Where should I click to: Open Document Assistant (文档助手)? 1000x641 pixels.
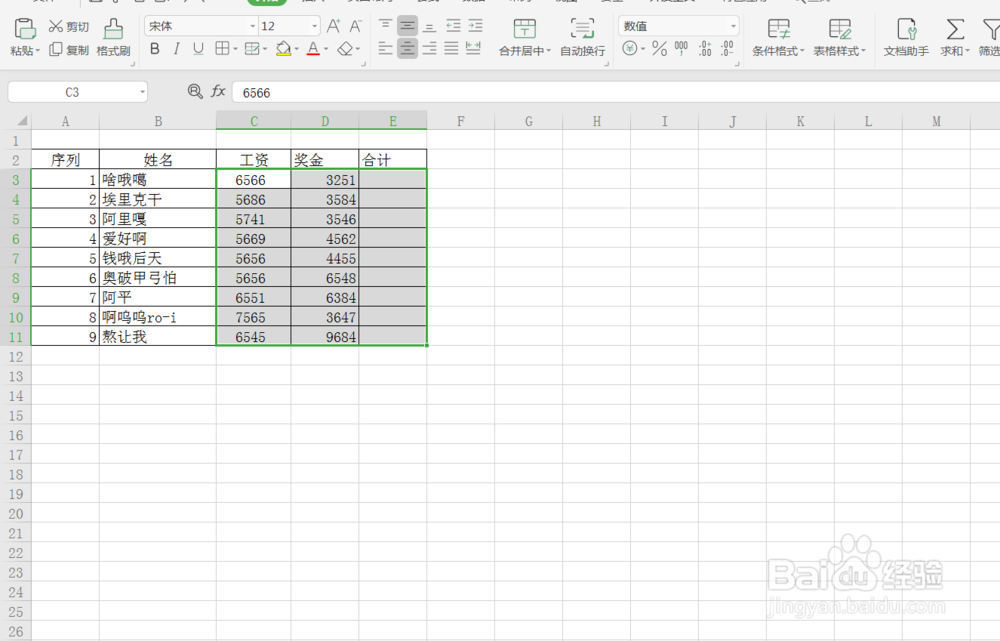point(906,37)
